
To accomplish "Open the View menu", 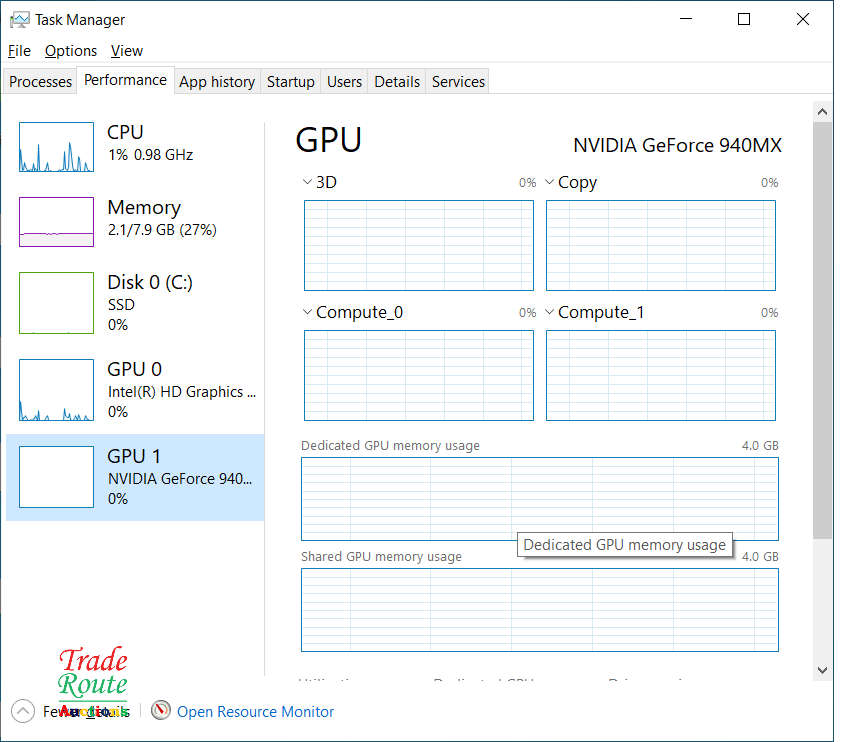I will 126,50.
